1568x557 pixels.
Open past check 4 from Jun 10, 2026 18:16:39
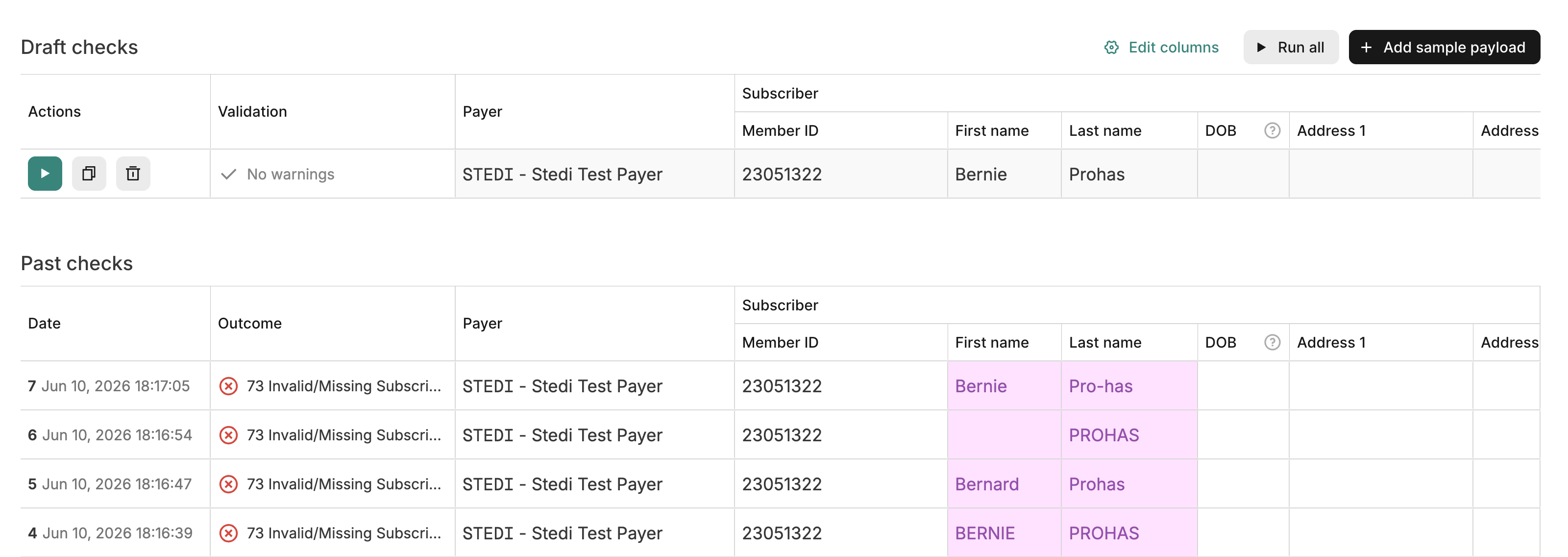pyautogui.click(x=110, y=533)
